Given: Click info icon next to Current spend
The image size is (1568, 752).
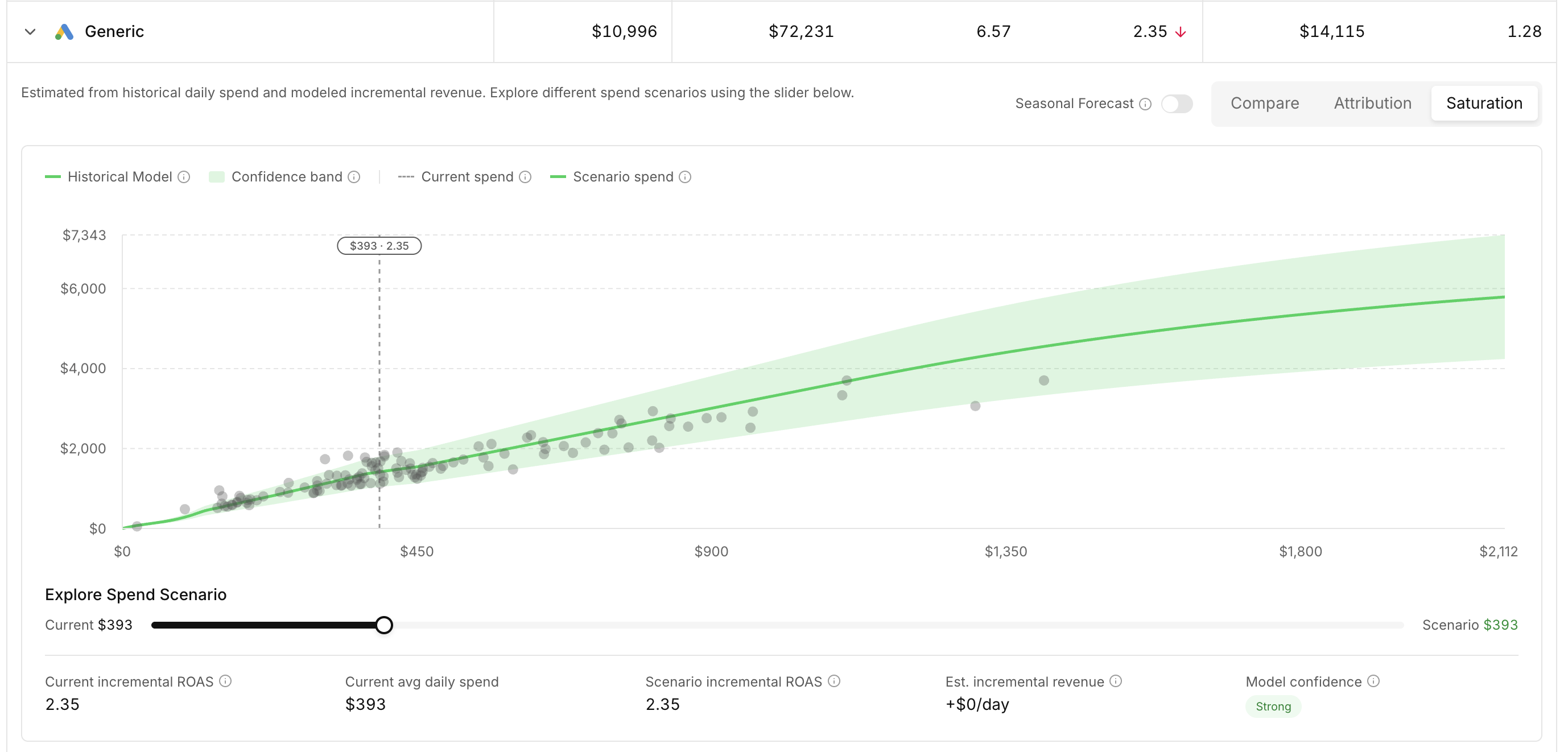Looking at the screenshot, I should point(525,177).
